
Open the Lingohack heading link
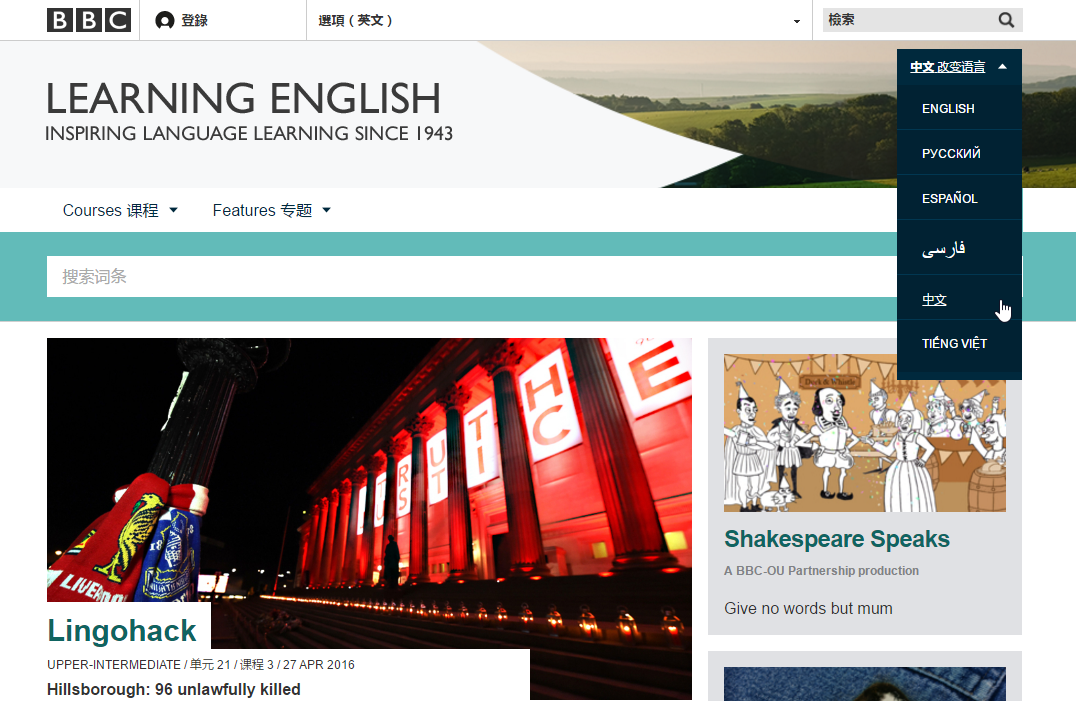click(x=121, y=630)
